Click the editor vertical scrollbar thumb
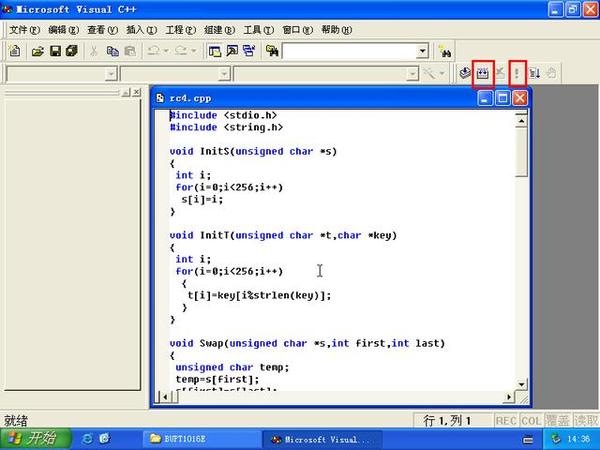This screenshot has width=600, height=450. [x=521, y=152]
